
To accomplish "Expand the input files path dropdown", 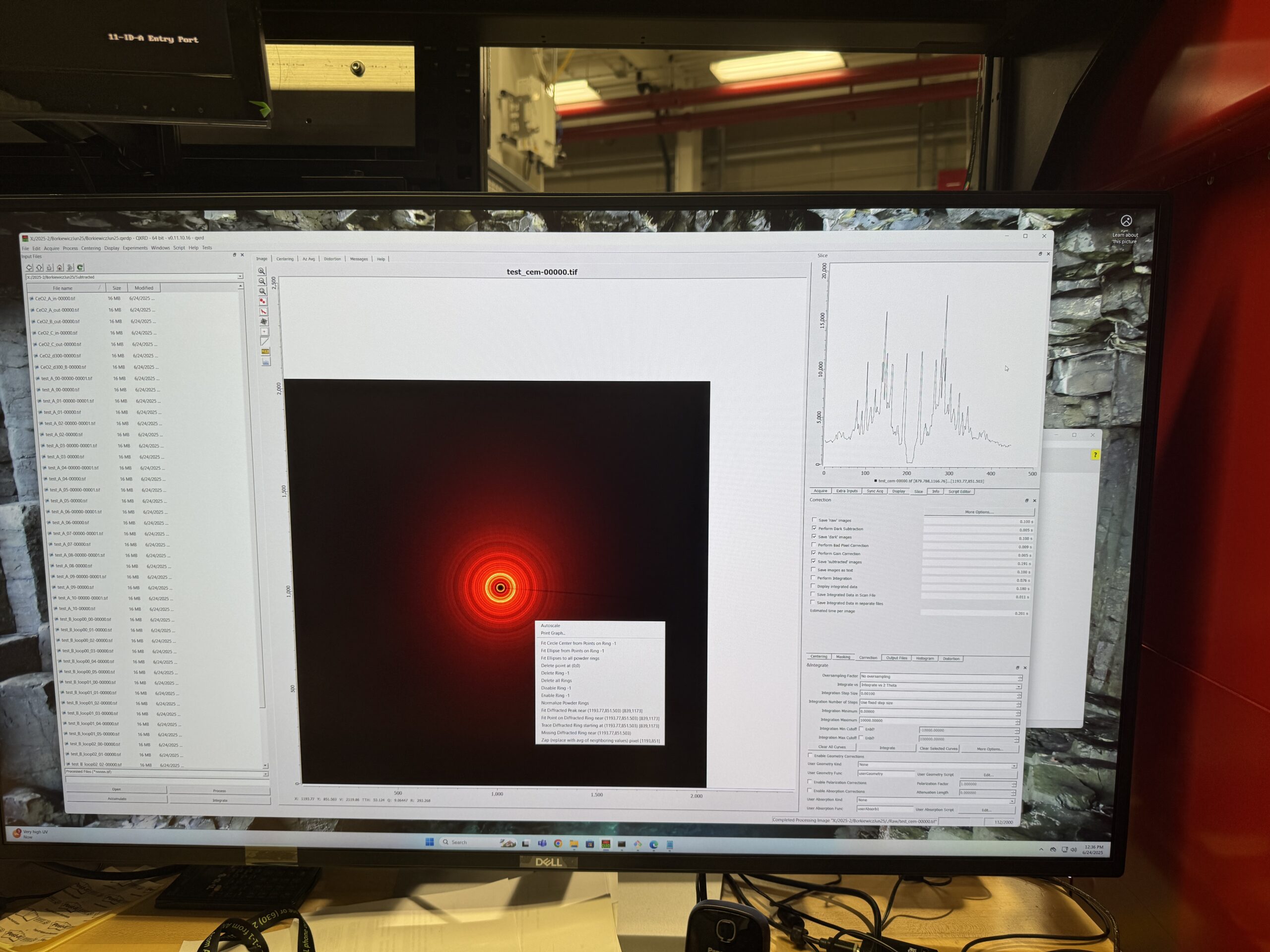I will pos(240,277).
